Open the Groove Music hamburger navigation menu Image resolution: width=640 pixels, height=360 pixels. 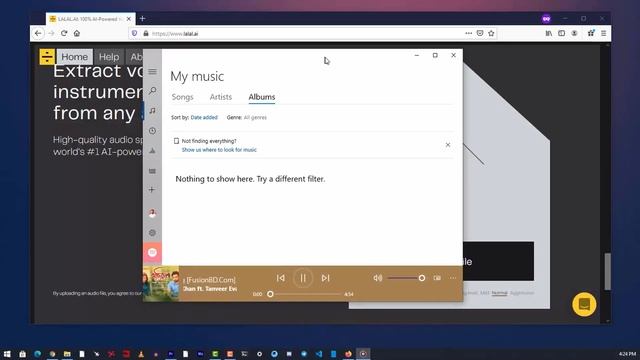(x=152, y=72)
